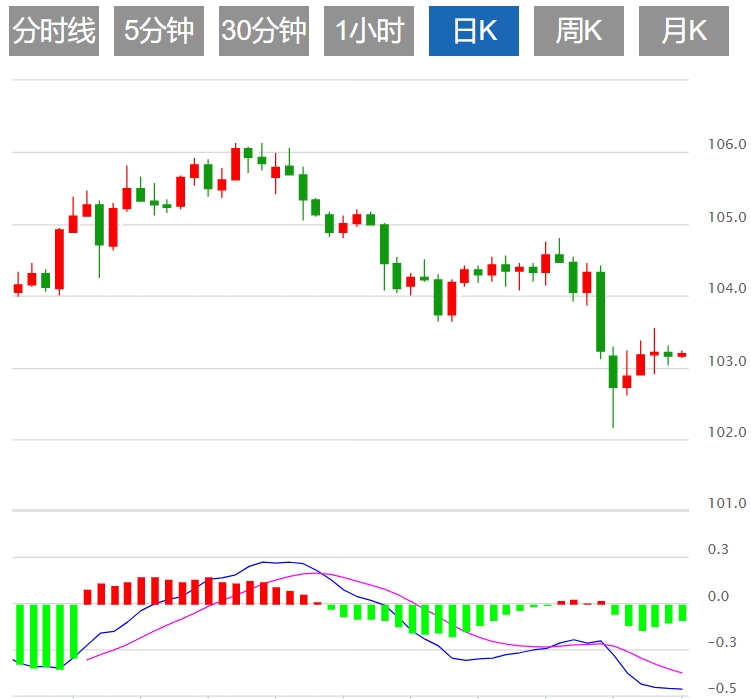Click the -0.5 MACD axis label
Screen dimensions: 751x699
[x=716, y=689]
